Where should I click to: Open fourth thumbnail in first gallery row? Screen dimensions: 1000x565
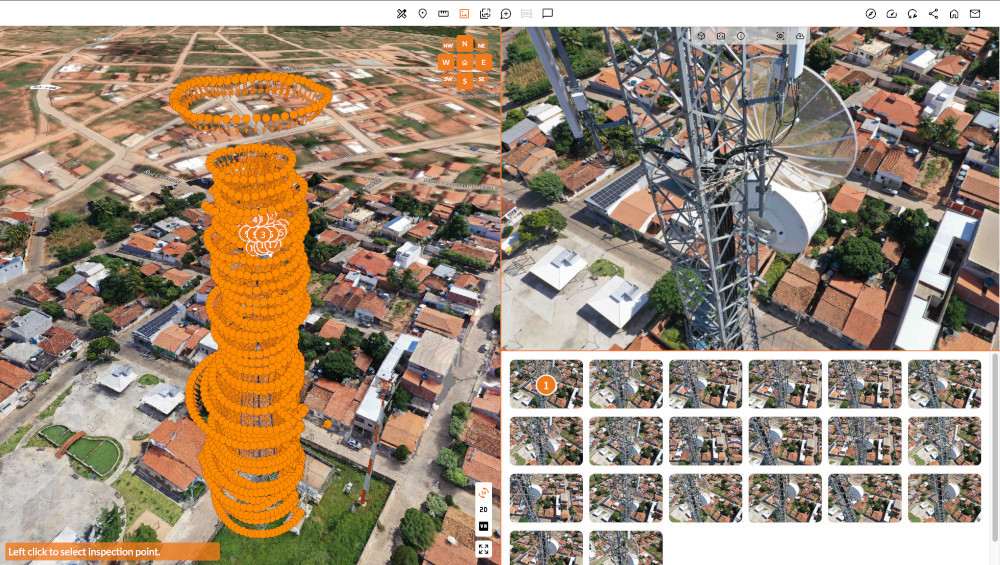pos(785,384)
